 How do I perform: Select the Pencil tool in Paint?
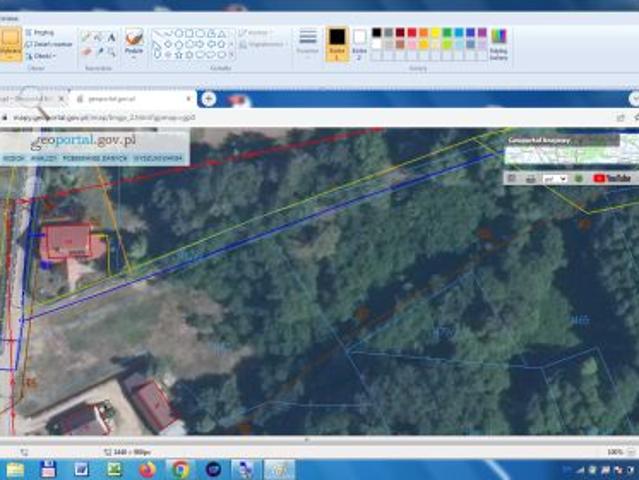87,37
